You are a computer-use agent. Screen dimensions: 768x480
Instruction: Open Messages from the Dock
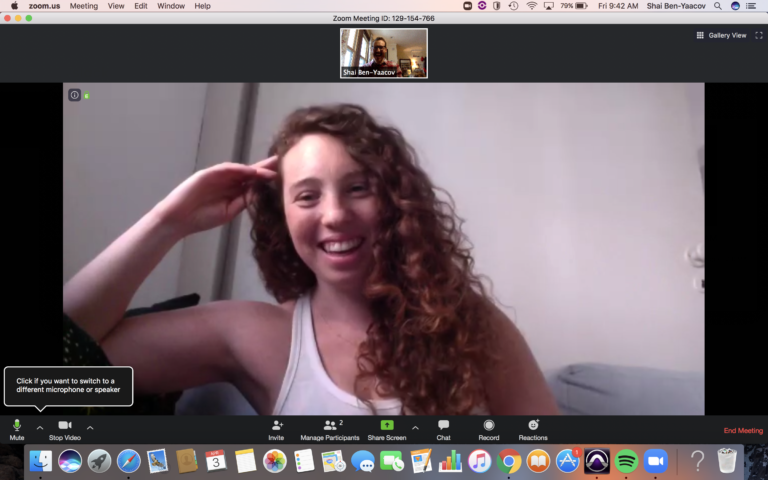click(362, 461)
